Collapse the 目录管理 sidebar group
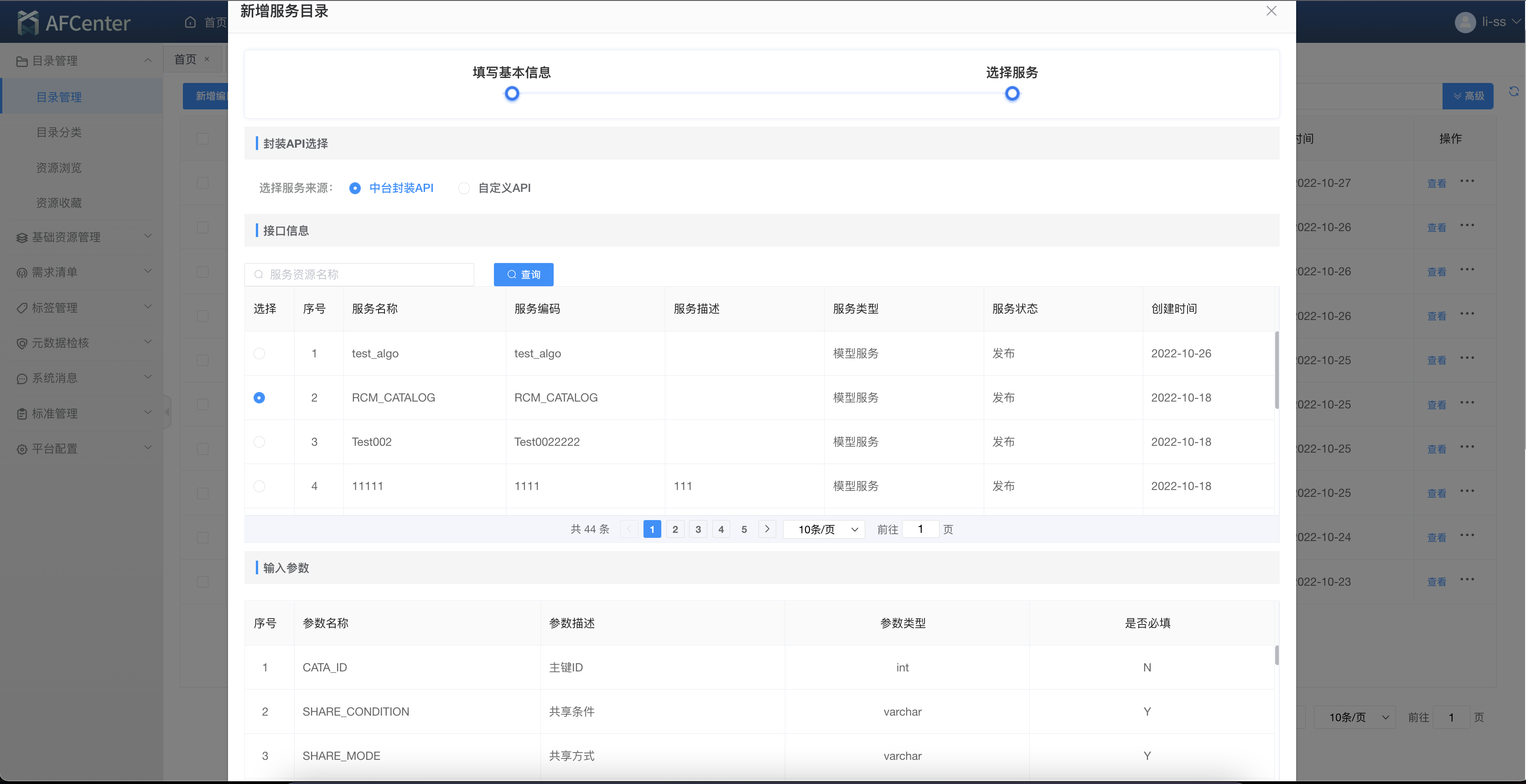Image resolution: width=1526 pixels, height=784 pixels. tap(148, 61)
